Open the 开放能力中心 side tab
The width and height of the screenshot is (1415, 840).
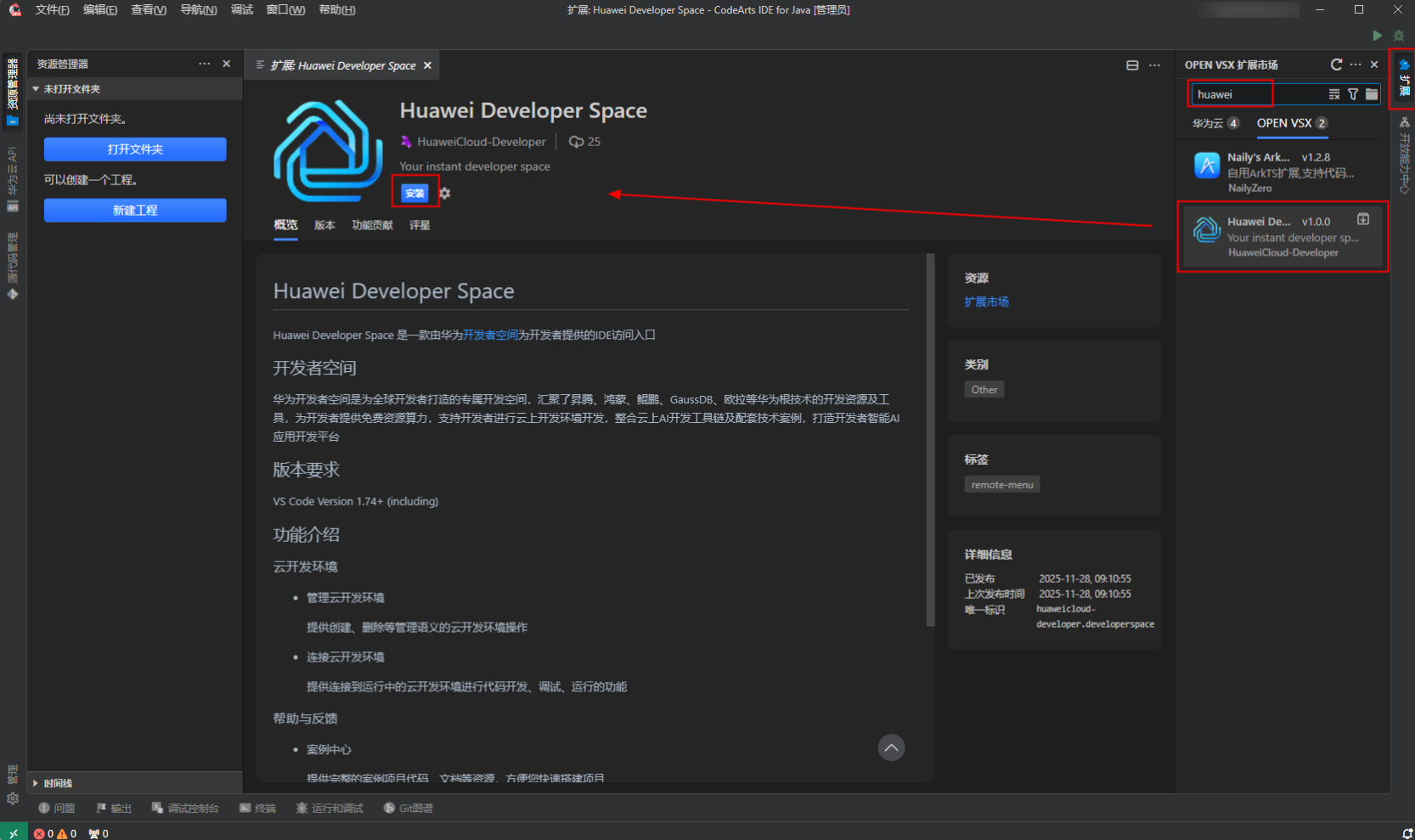click(x=1404, y=157)
